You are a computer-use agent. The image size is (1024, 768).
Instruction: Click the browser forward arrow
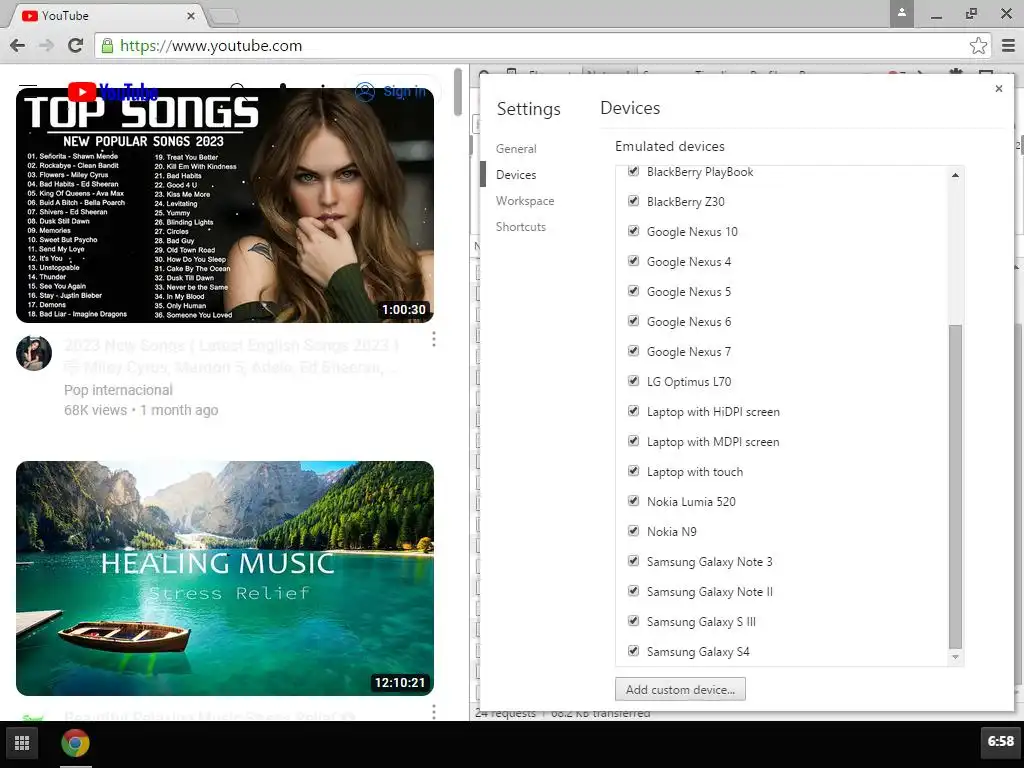pos(46,45)
